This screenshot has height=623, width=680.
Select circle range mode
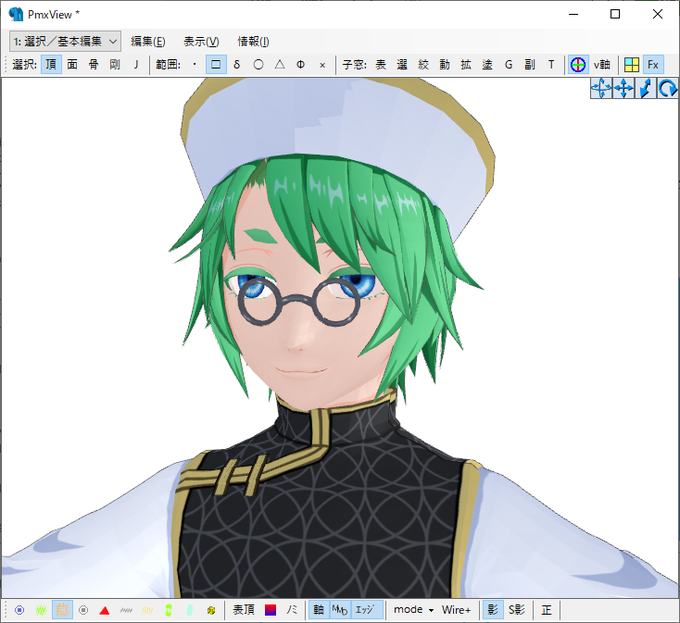coord(258,65)
